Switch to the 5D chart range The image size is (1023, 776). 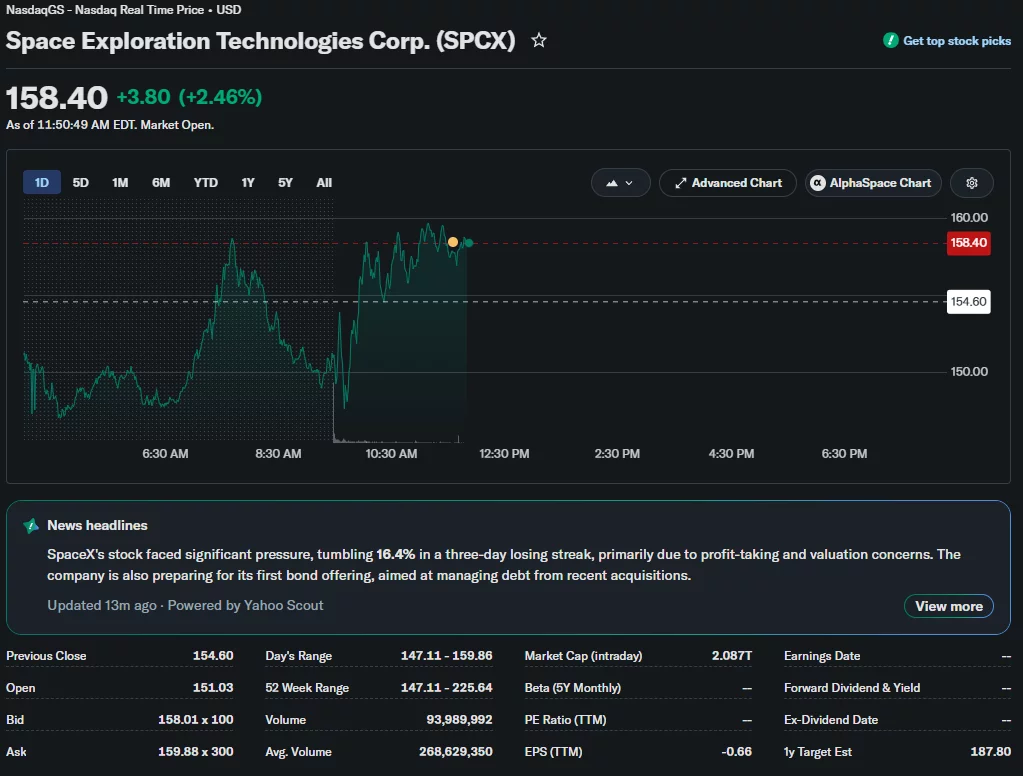80,183
